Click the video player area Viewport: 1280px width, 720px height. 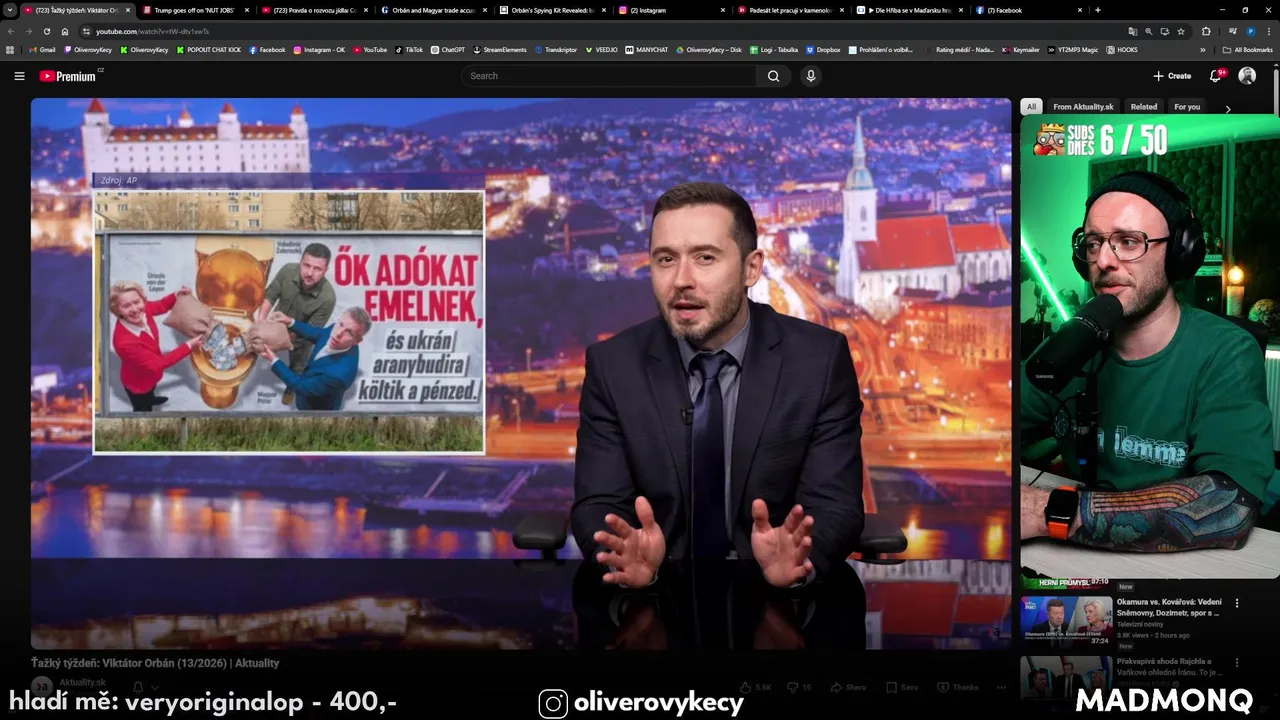click(521, 373)
